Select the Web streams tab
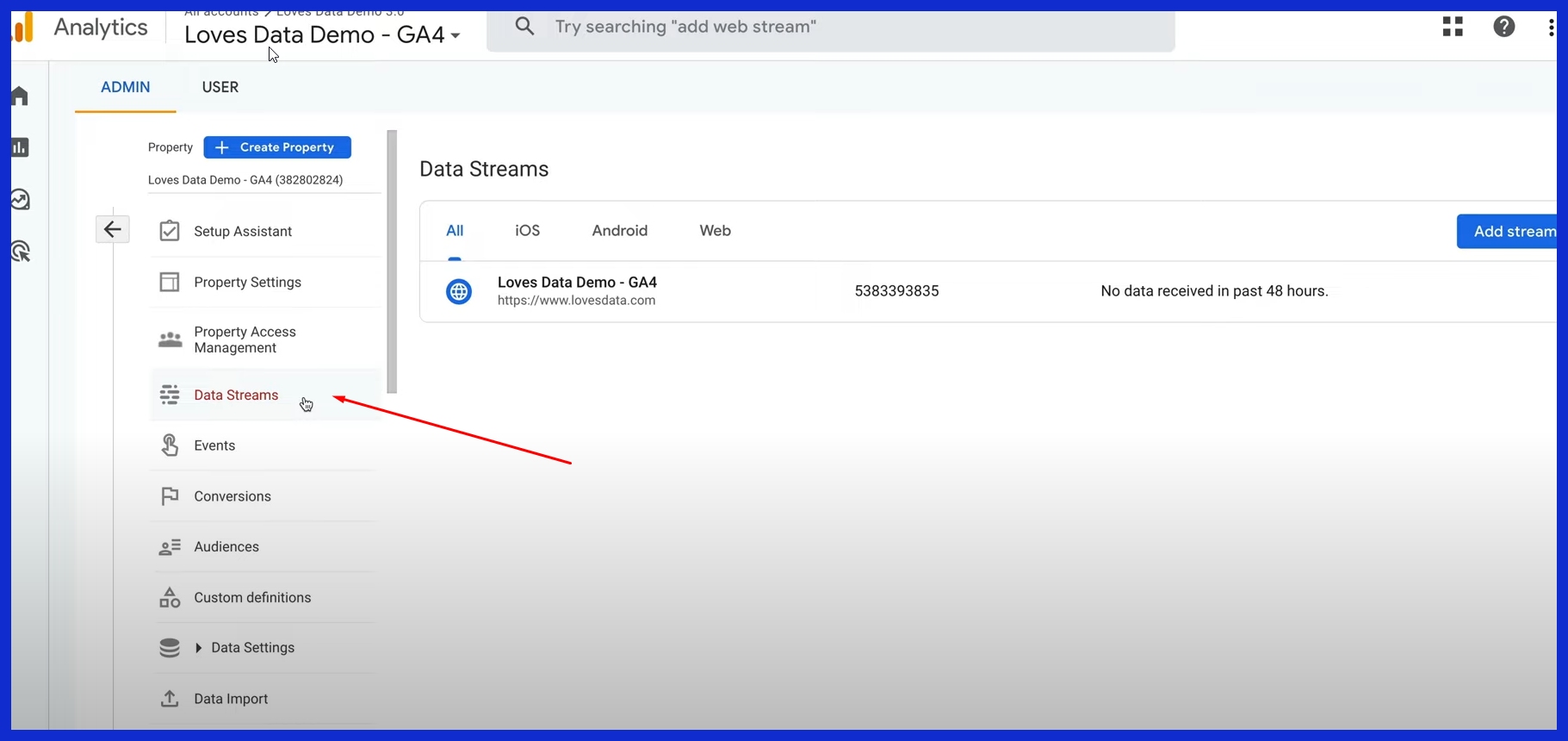 (716, 231)
